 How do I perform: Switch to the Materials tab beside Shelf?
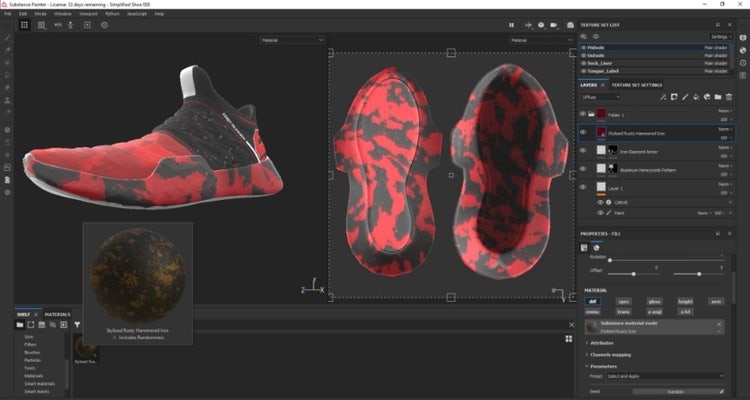tap(57, 314)
